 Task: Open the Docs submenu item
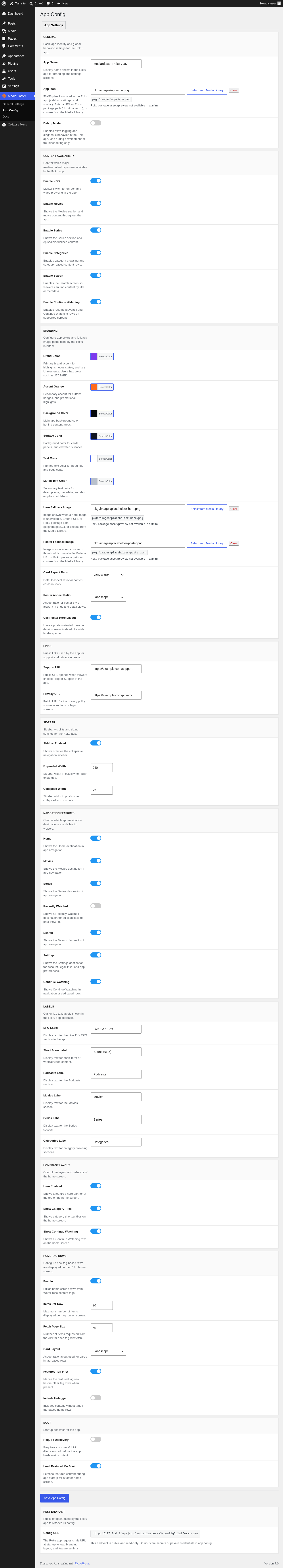coord(6,116)
